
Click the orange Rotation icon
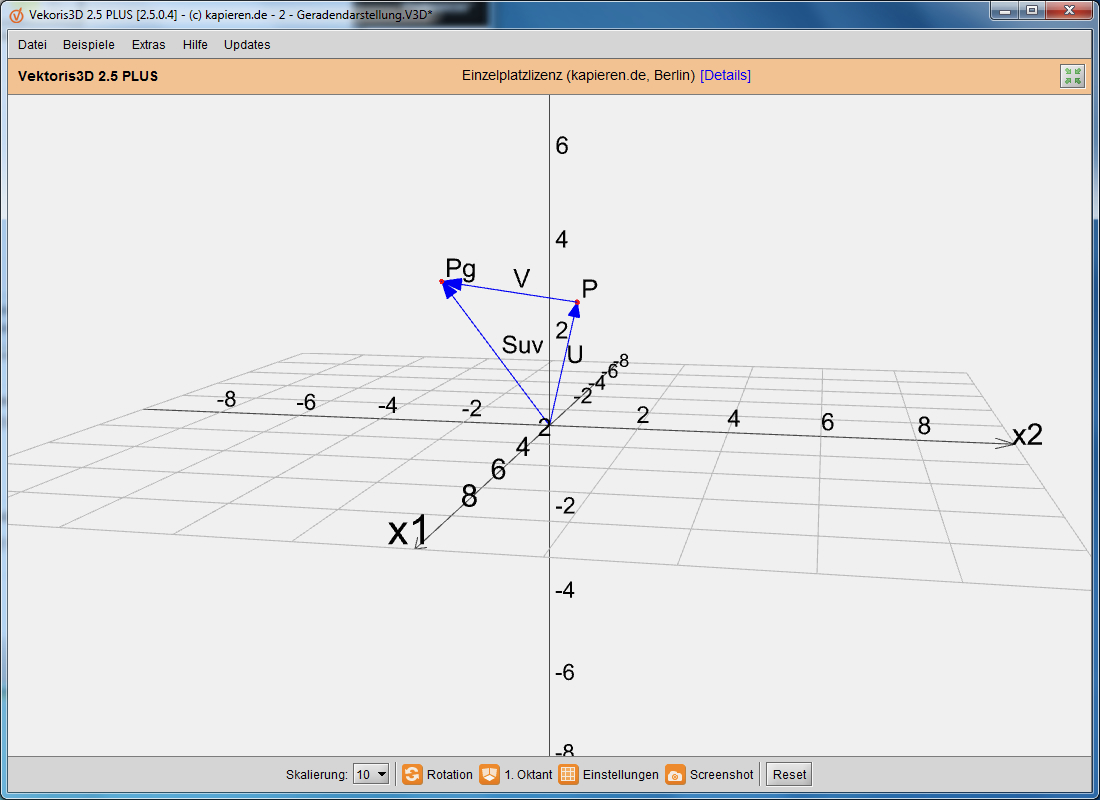[412, 774]
